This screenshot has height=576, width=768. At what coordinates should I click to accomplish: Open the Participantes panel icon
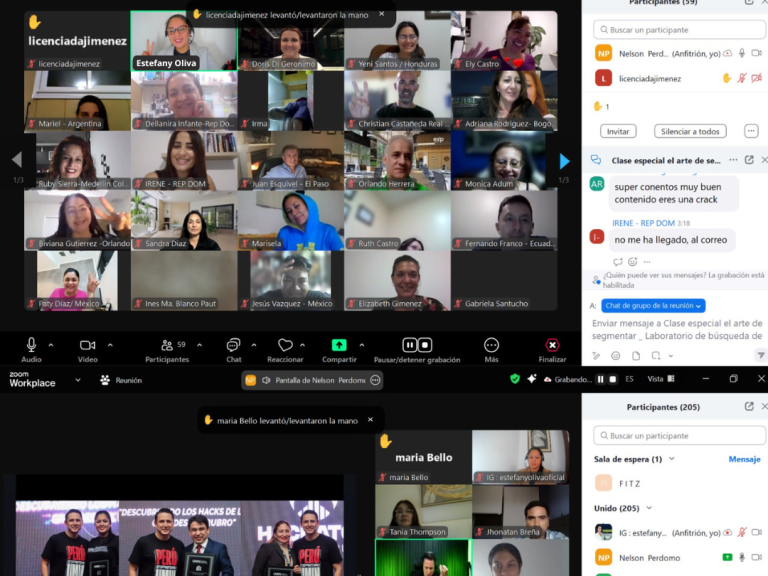(x=167, y=345)
